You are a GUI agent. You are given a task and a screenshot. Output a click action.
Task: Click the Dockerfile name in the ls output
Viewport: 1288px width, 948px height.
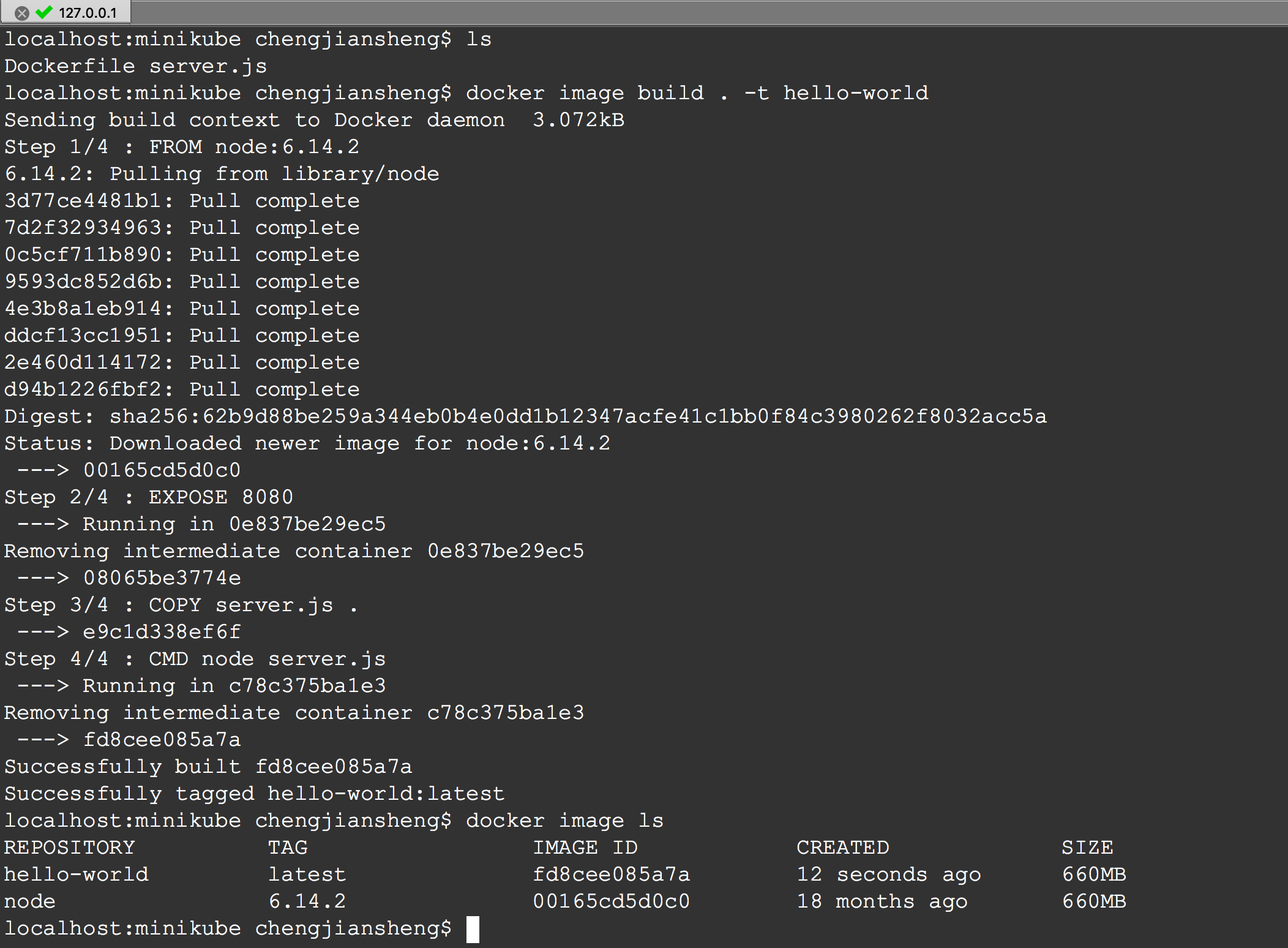[69, 66]
